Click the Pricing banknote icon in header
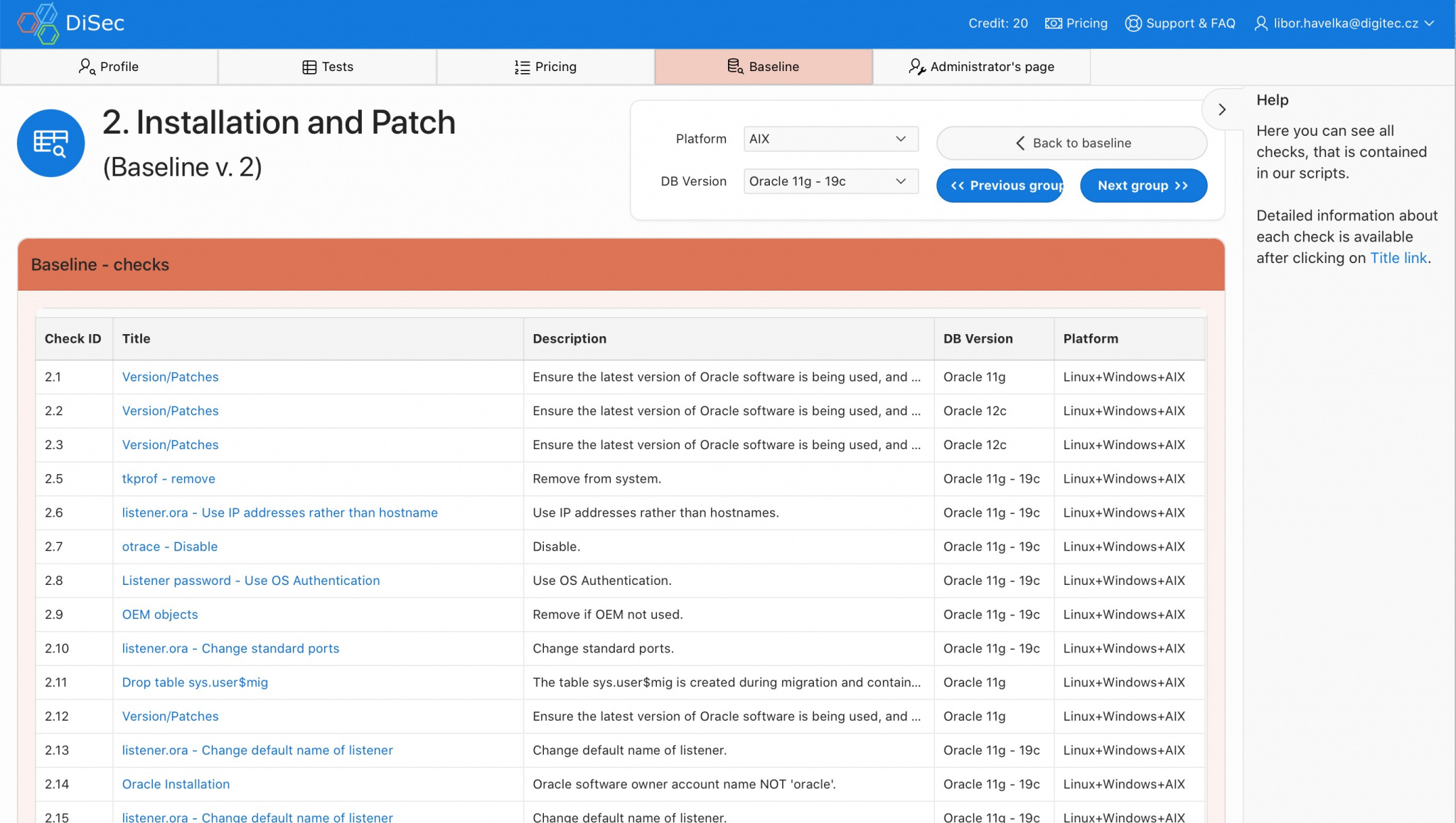 [x=1053, y=23]
